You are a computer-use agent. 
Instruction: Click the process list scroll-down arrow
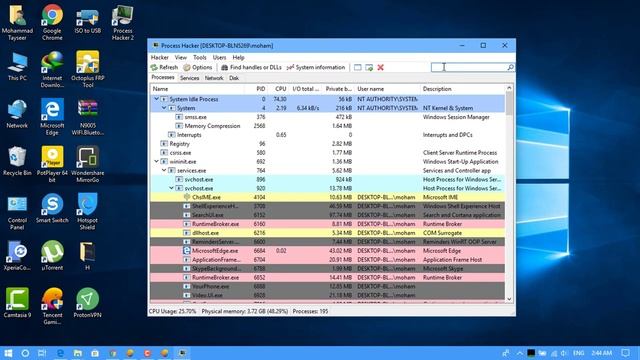click(x=509, y=299)
